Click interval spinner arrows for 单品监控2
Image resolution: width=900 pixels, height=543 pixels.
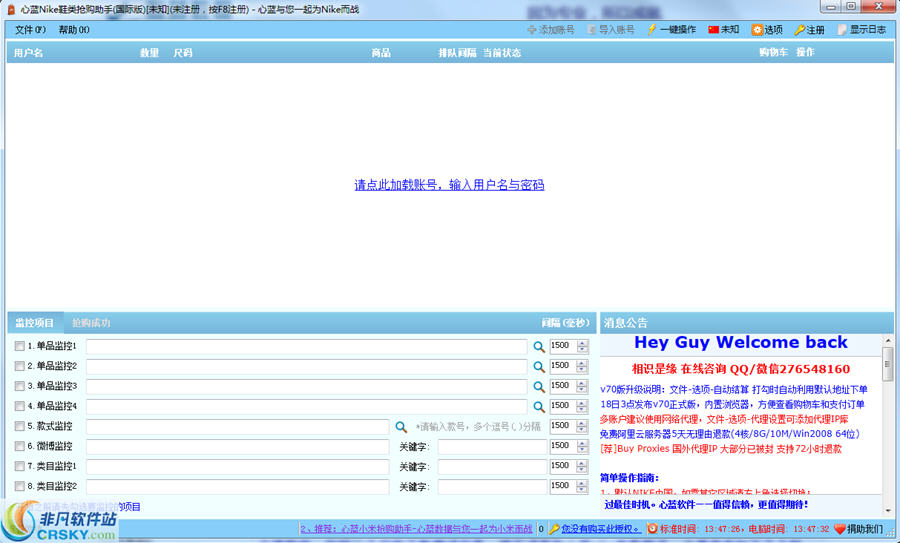click(583, 366)
